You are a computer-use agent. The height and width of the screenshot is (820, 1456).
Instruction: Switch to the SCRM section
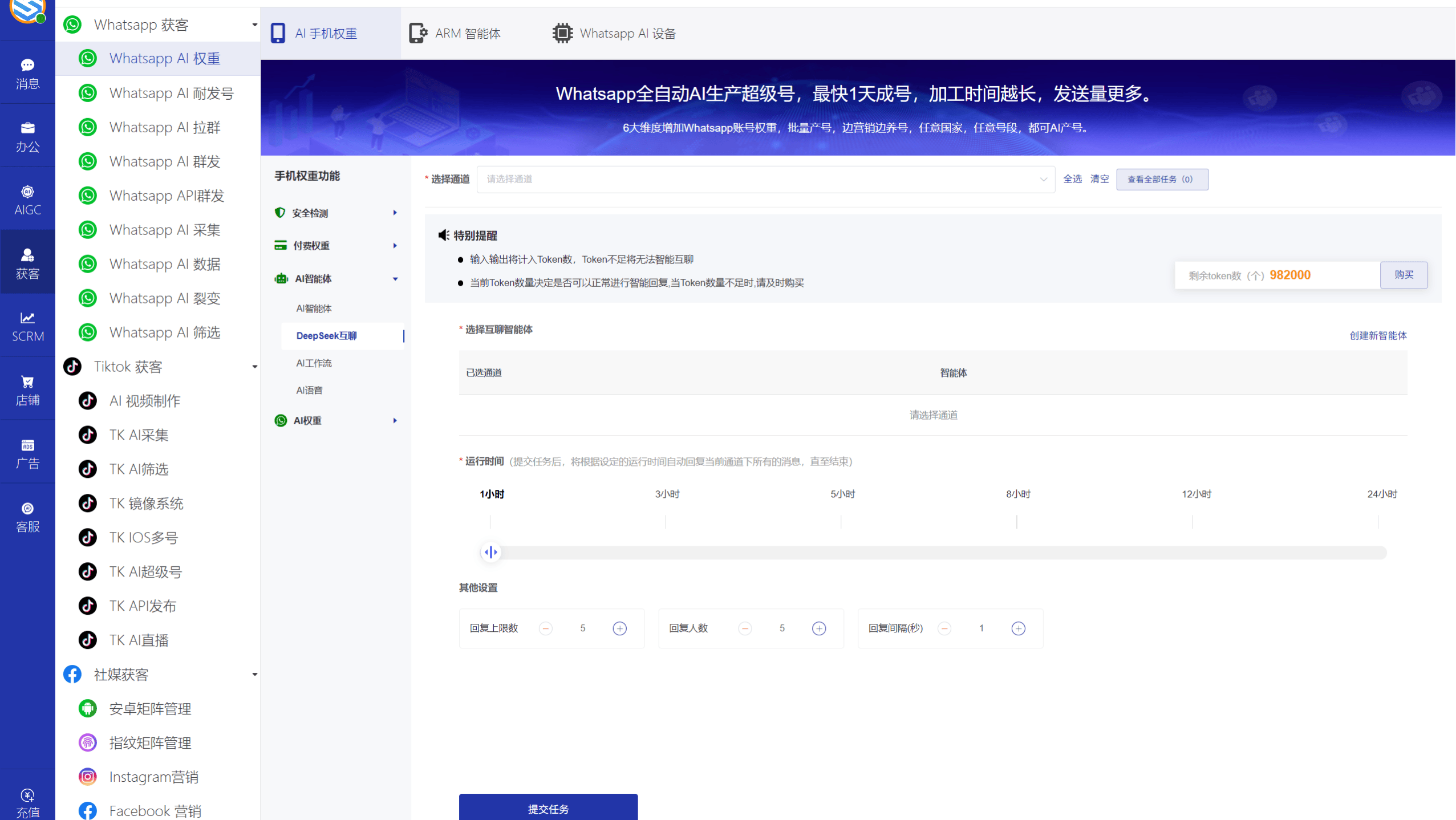point(27,326)
